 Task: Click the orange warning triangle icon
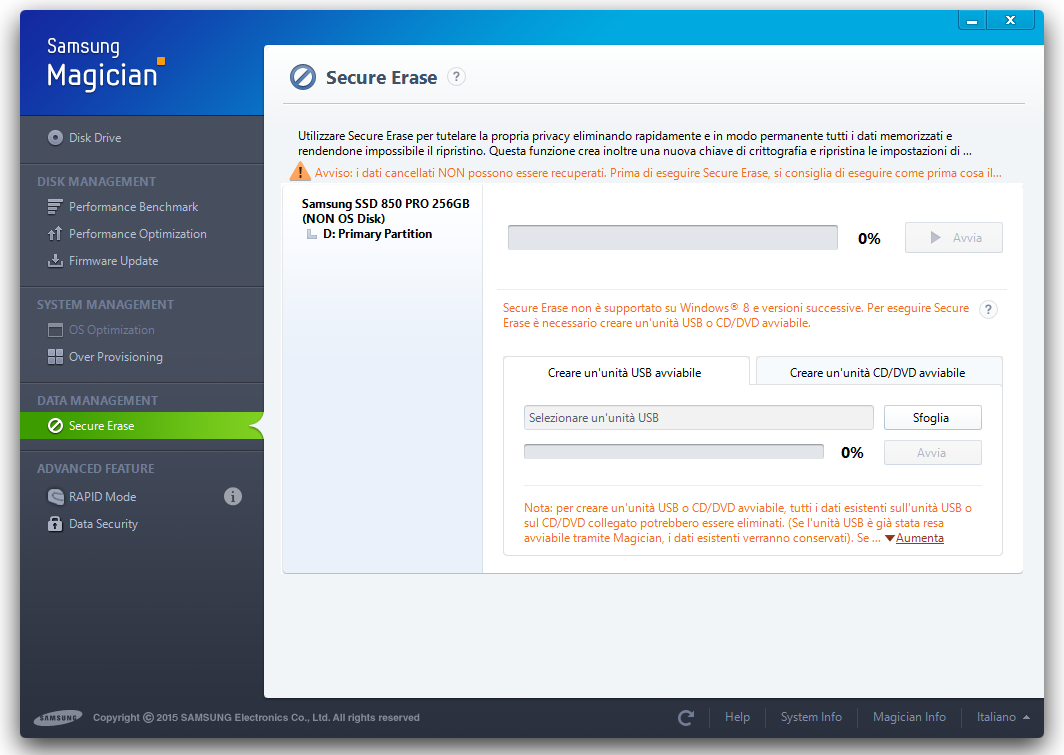(300, 172)
